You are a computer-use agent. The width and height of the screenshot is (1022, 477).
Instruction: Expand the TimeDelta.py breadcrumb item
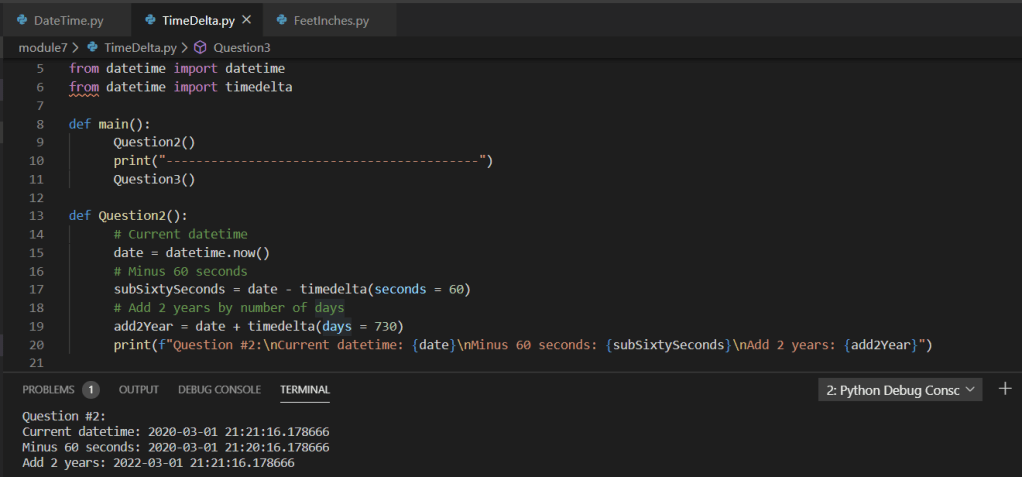coord(140,47)
